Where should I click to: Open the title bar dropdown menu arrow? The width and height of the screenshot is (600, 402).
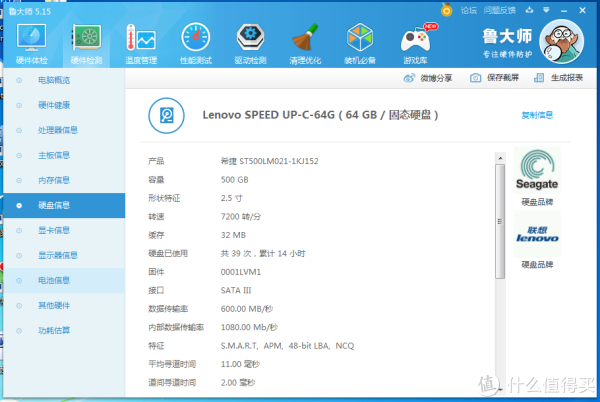click(x=546, y=10)
